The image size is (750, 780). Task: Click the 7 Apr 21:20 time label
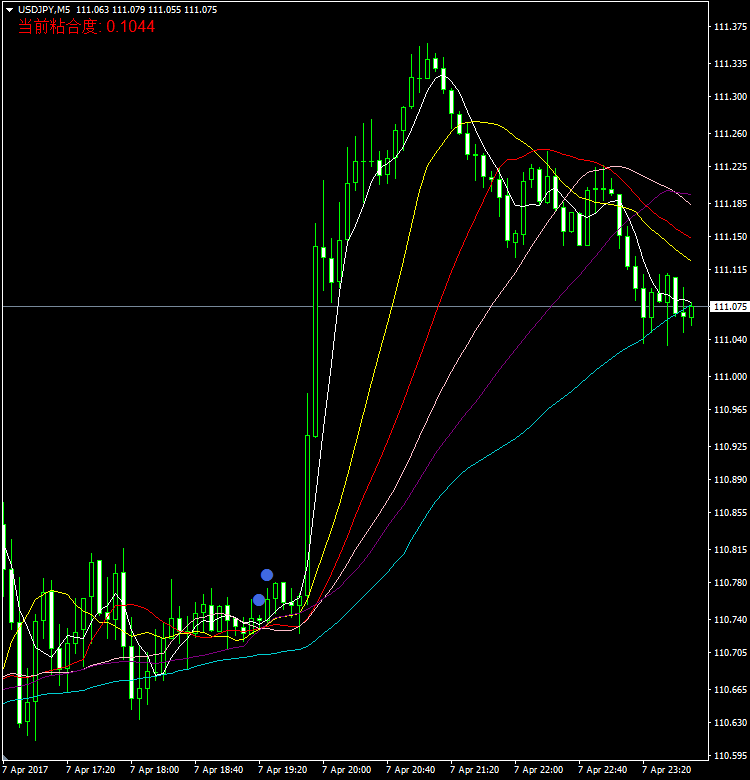pyautogui.click(x=474, y=770)
